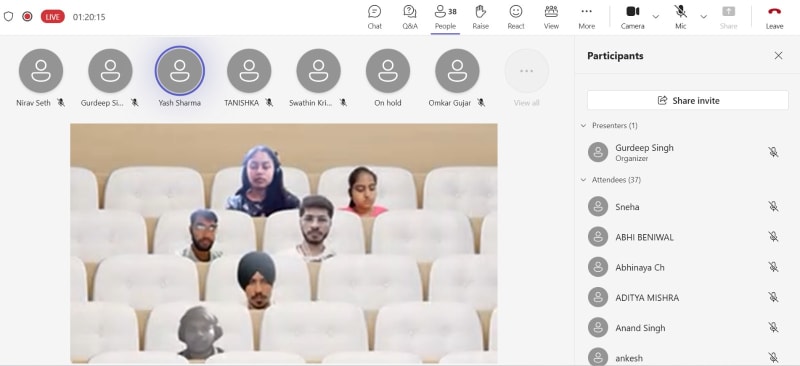Collapse the Attendees (37) section

pos(583,180)
